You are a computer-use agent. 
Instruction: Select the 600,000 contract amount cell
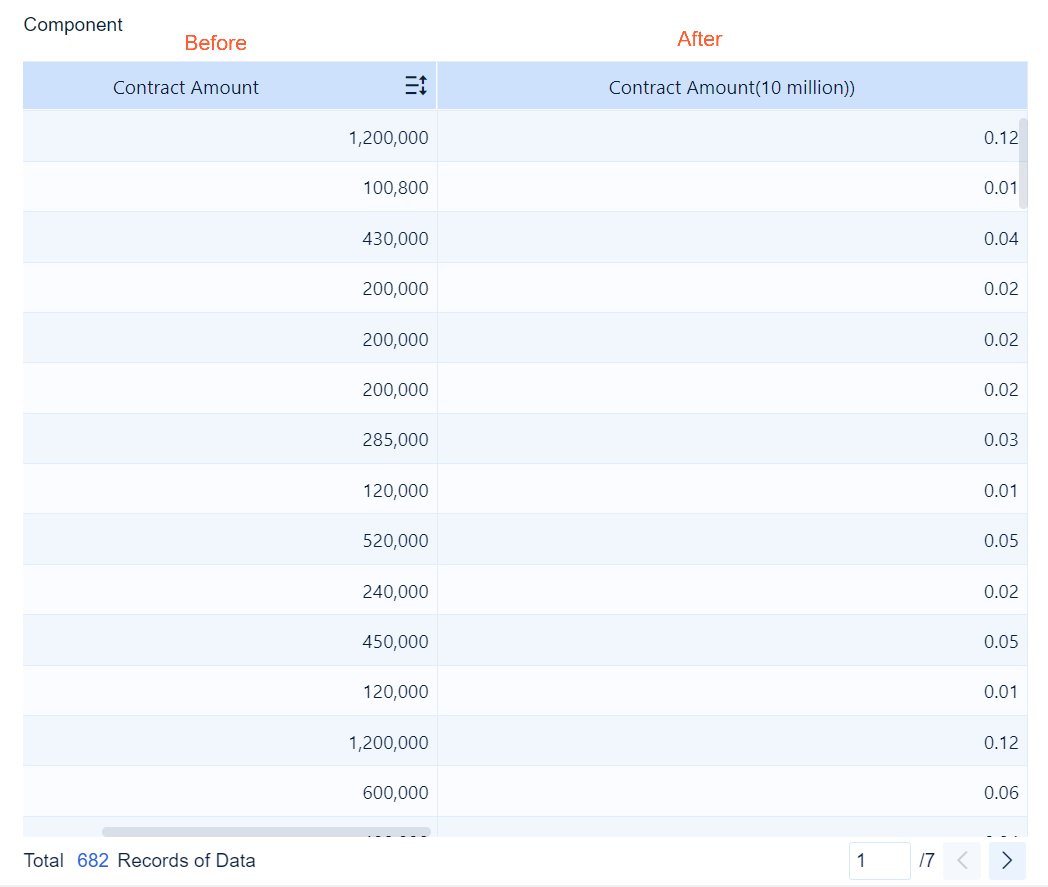(395, 792)
